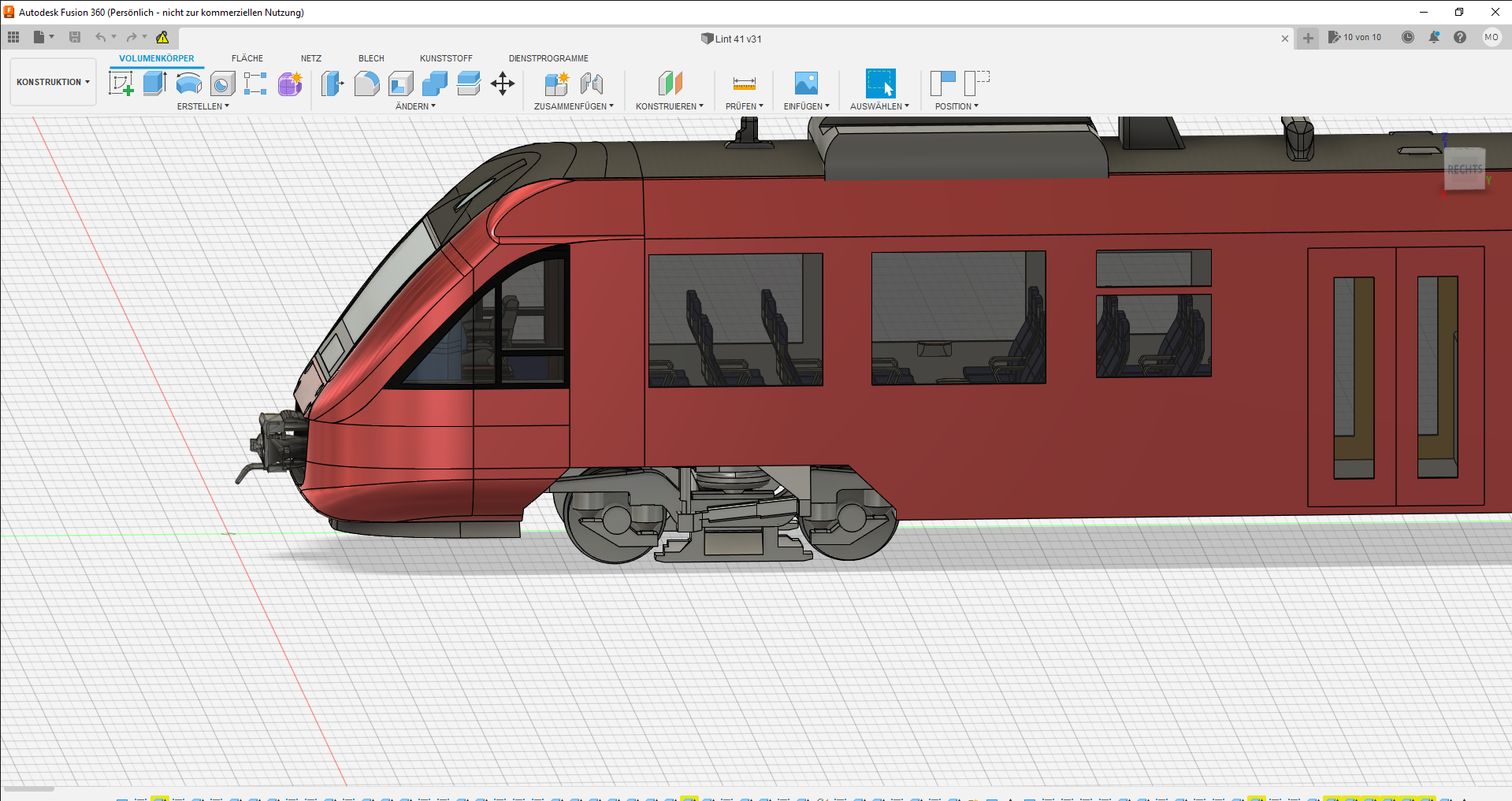Click the Revert Position icon

977,83
